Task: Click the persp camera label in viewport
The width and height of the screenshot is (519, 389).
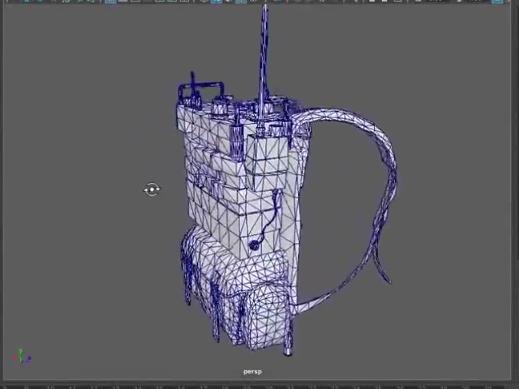Action: [252, 371]
